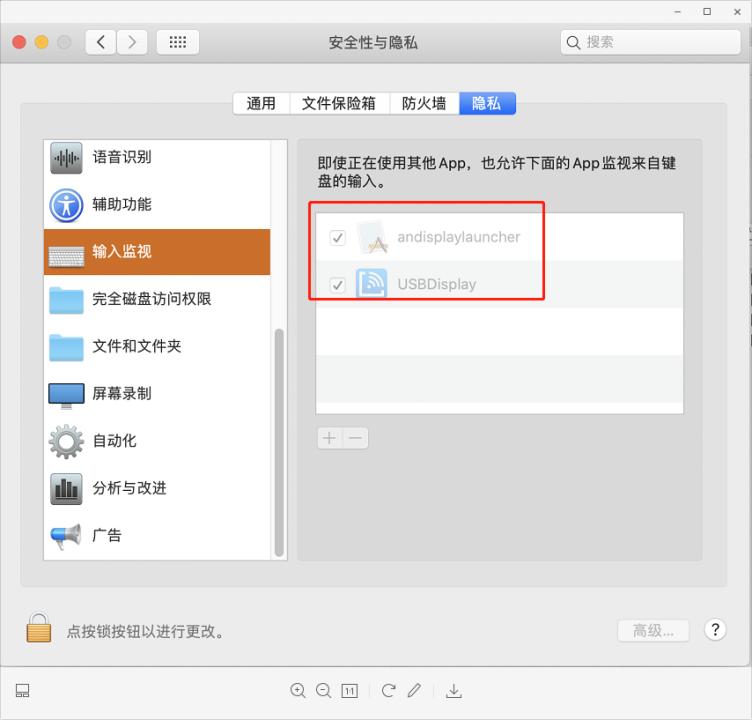The image size is (752, 720).
Task: Select 屏幕录制 in the sidebar list
Action: pyautogui.click(x=122, y=393)
